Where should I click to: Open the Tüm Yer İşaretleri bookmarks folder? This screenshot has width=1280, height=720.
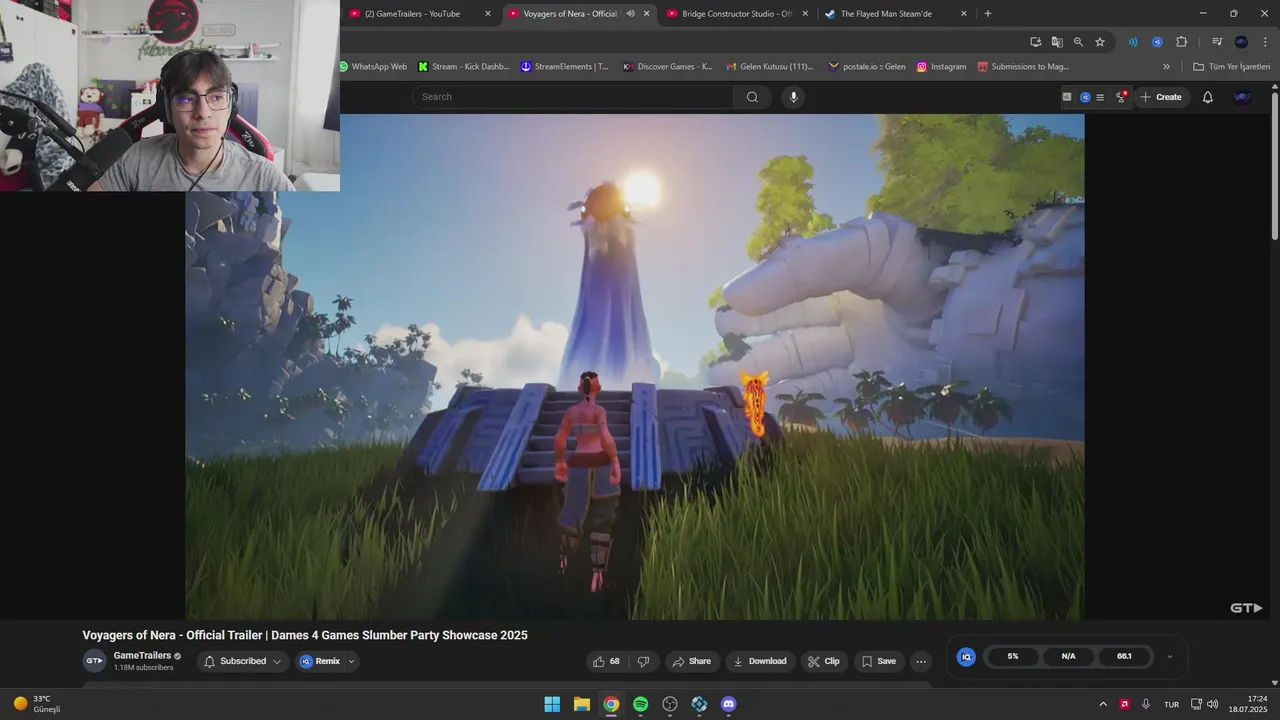click(x=1231, y=67)
